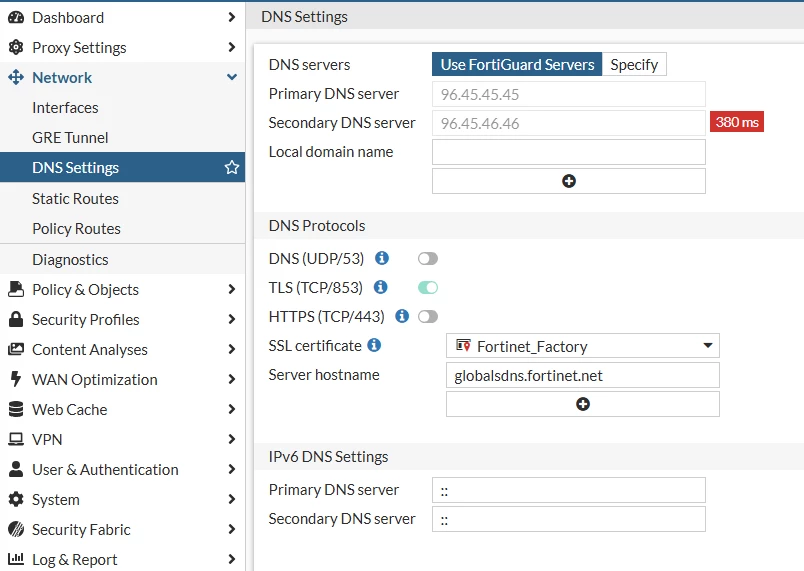Expand Security Profiles chevron

coord(232,319)
